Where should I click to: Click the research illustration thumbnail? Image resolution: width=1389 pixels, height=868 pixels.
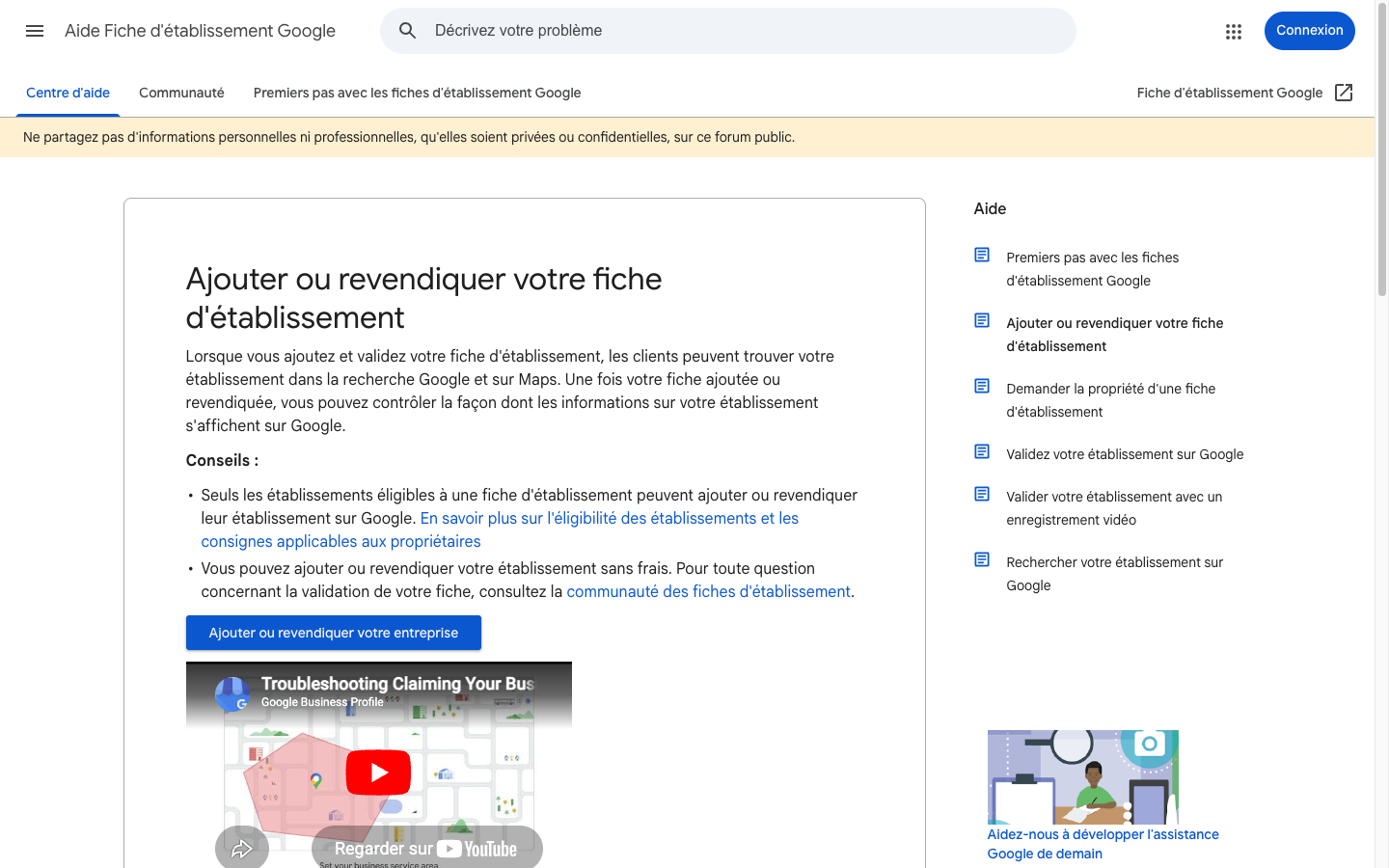point(1083,777)
